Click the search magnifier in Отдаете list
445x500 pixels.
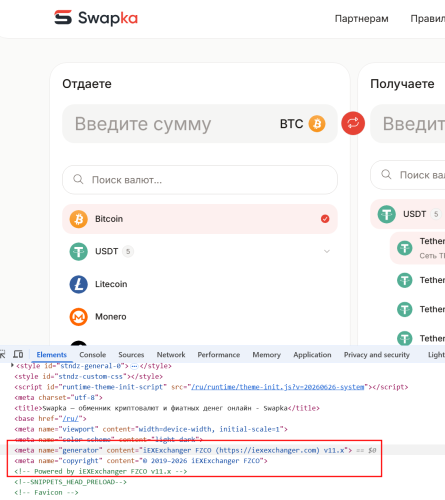click(x=78, y=179)
